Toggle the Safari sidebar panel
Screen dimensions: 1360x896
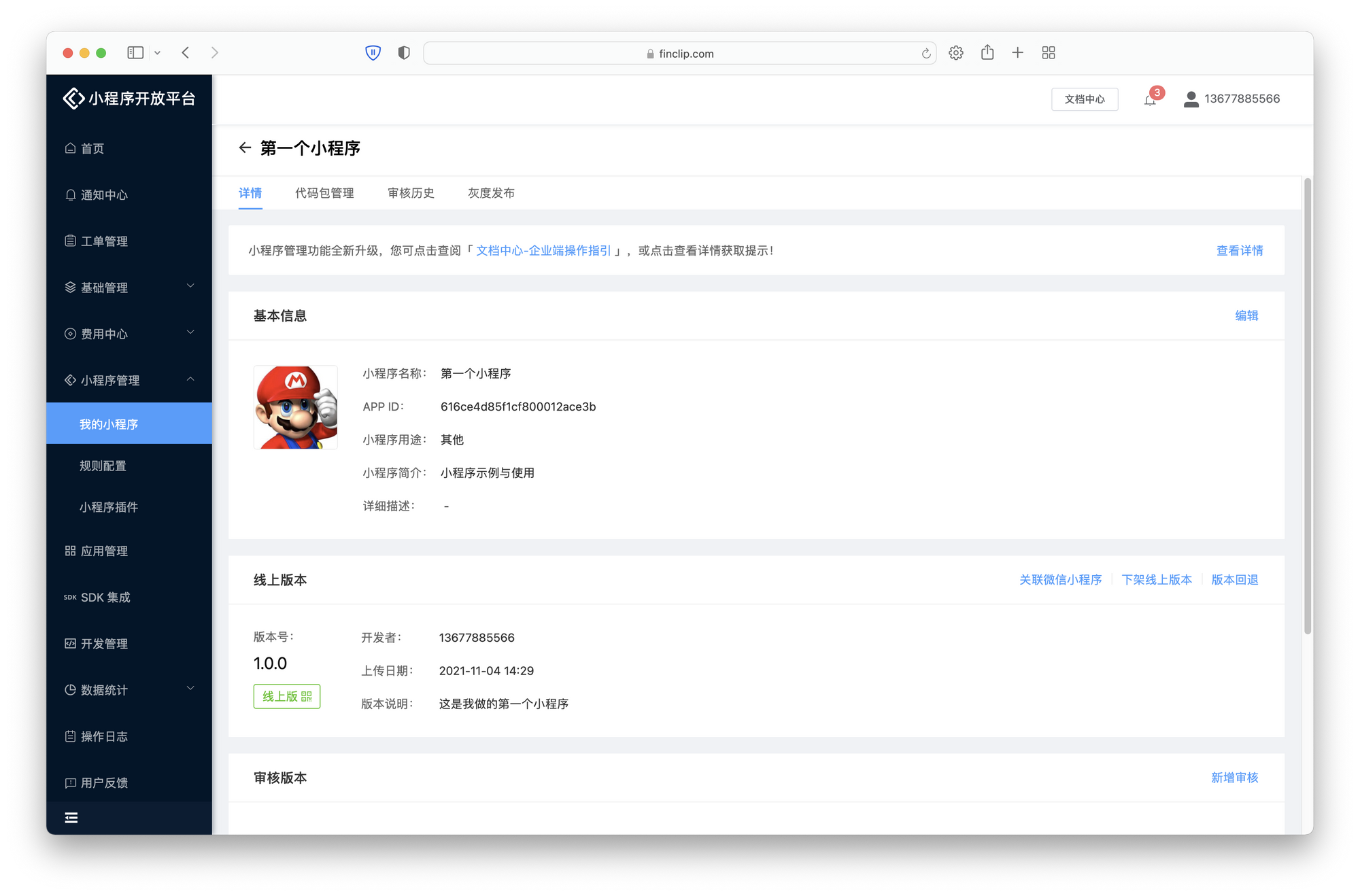click(135, 52)
